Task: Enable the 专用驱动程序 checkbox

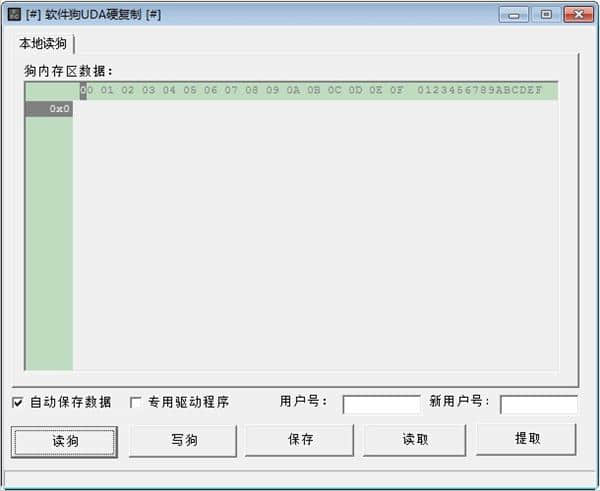Action: click(136, 403)
